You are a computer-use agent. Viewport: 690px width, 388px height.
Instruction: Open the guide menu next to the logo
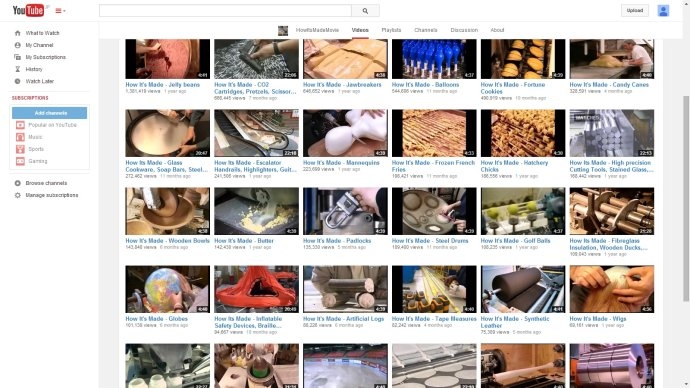coord(60,11)
